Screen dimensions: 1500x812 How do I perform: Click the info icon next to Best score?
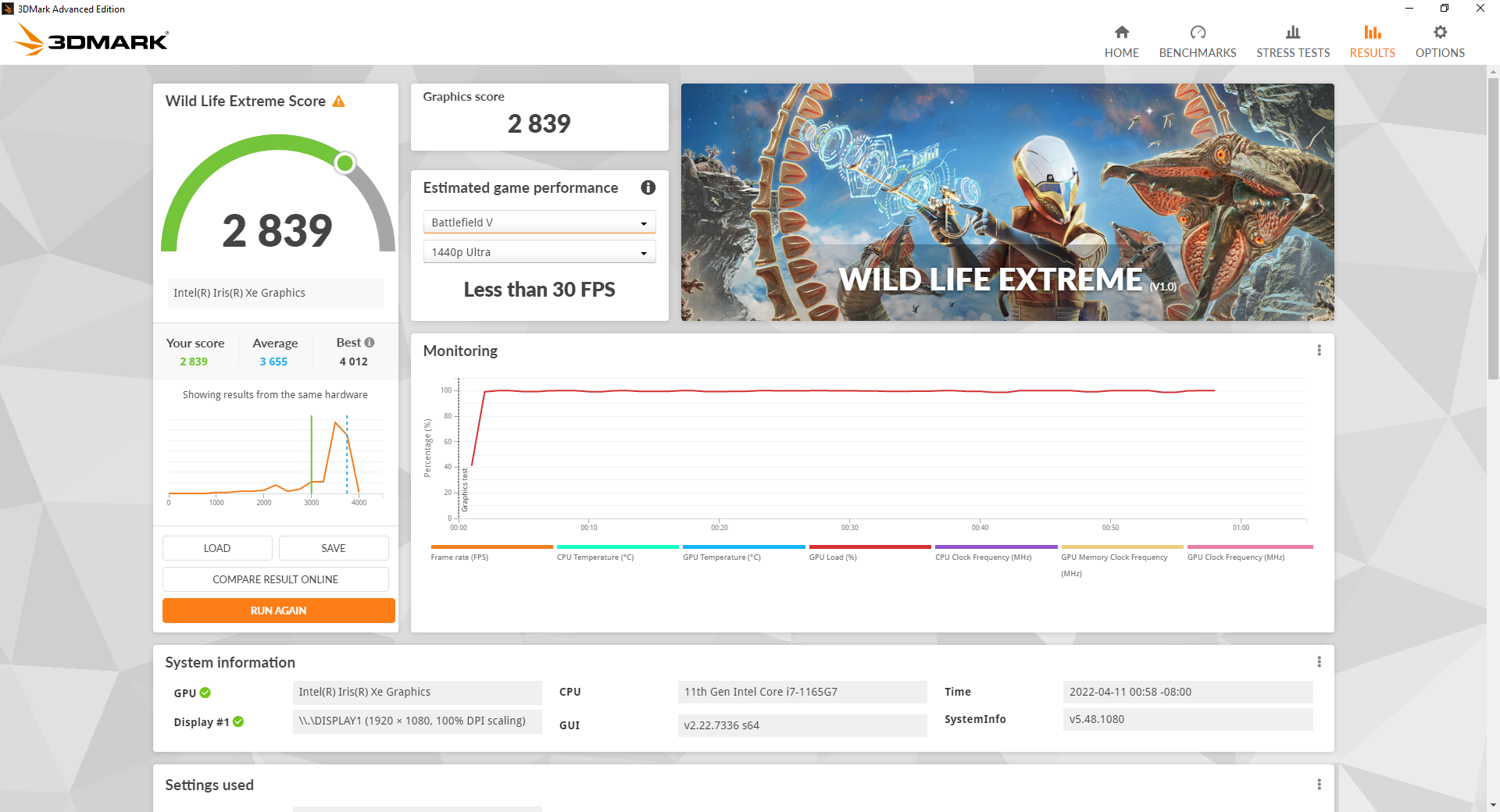(x=370, y=342)
